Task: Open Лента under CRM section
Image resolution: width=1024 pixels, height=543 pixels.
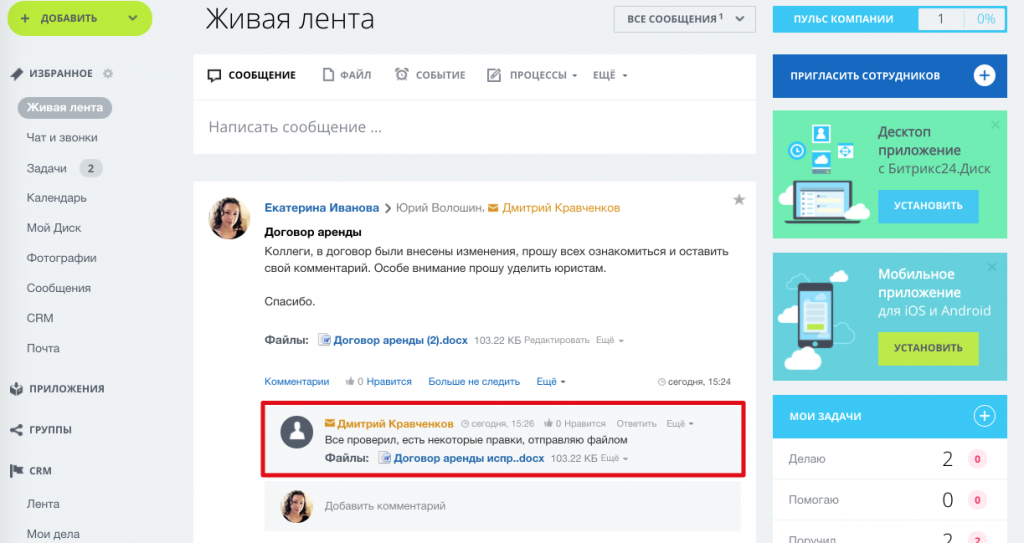Action: click(43, 504)
